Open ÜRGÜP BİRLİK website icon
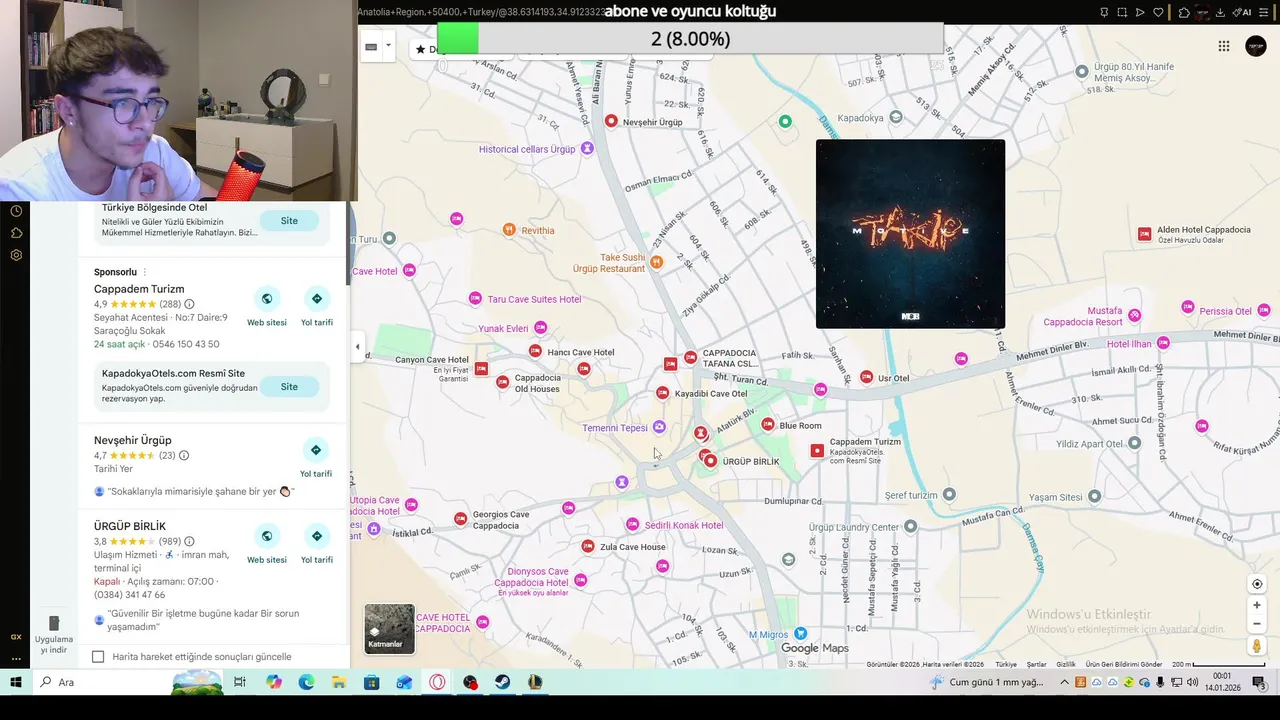 point(267,535)
